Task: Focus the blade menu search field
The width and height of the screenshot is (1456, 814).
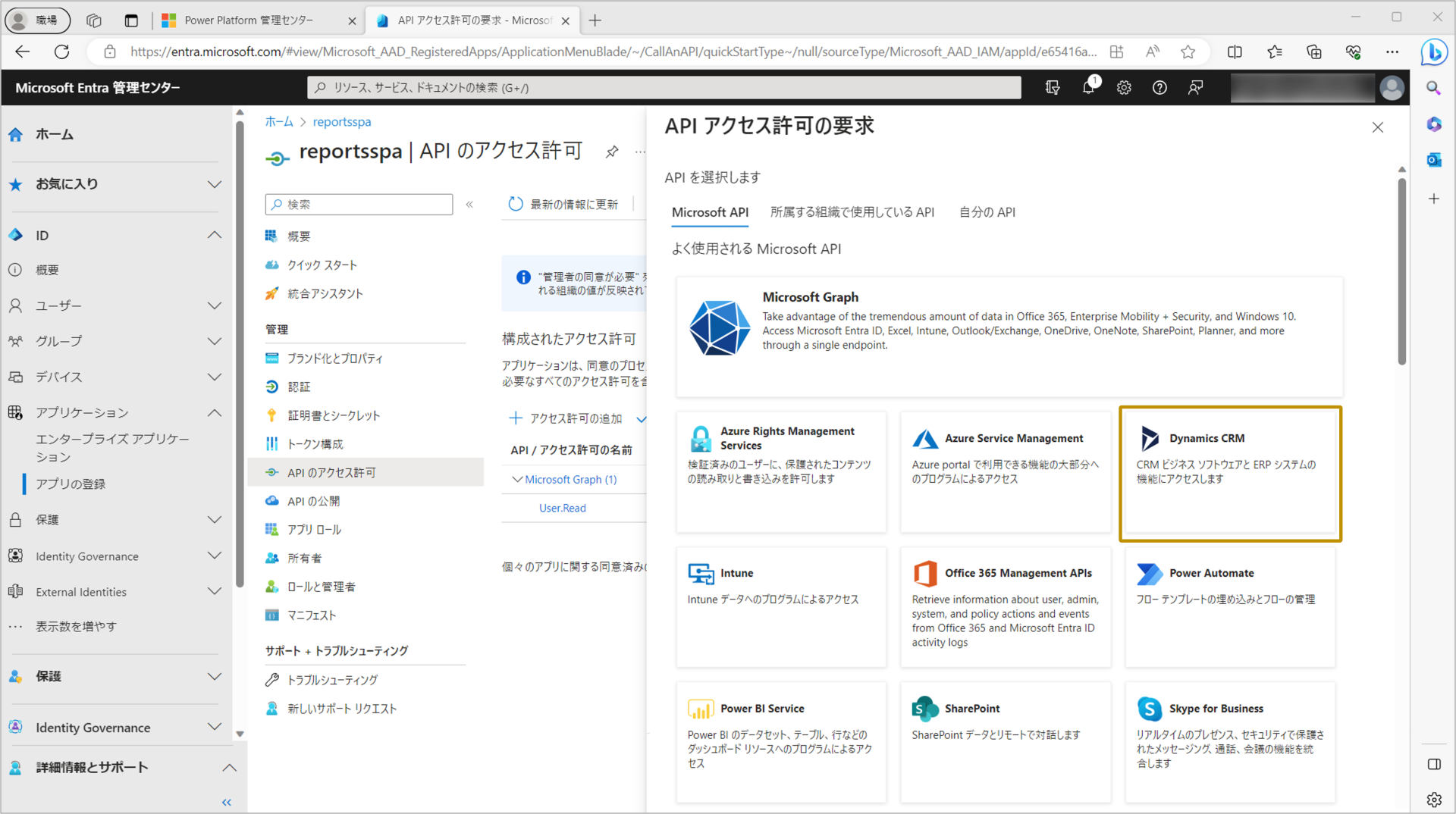Action: [x=359, y=205]
